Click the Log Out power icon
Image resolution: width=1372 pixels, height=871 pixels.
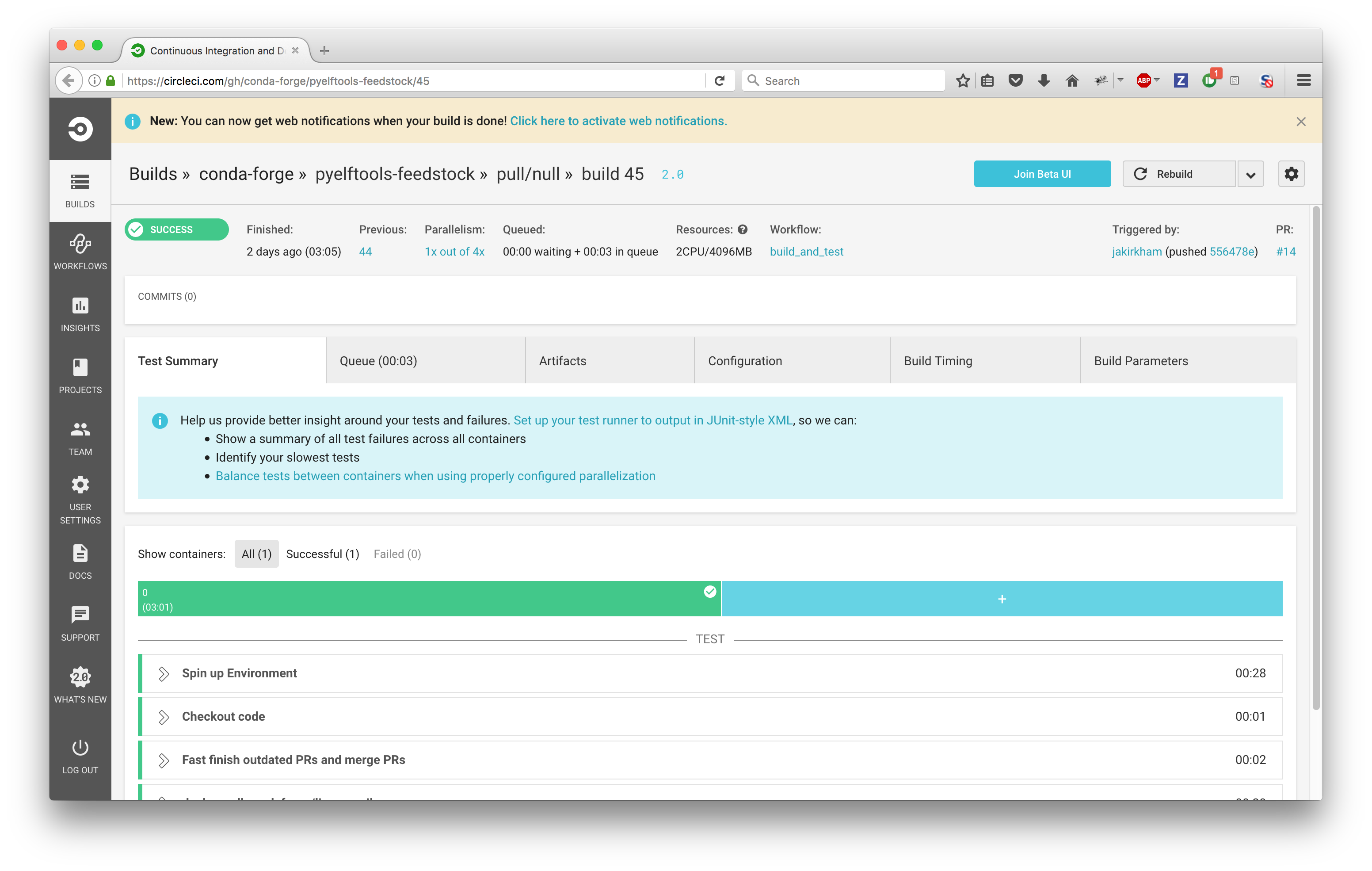click(x=80, y=748)
